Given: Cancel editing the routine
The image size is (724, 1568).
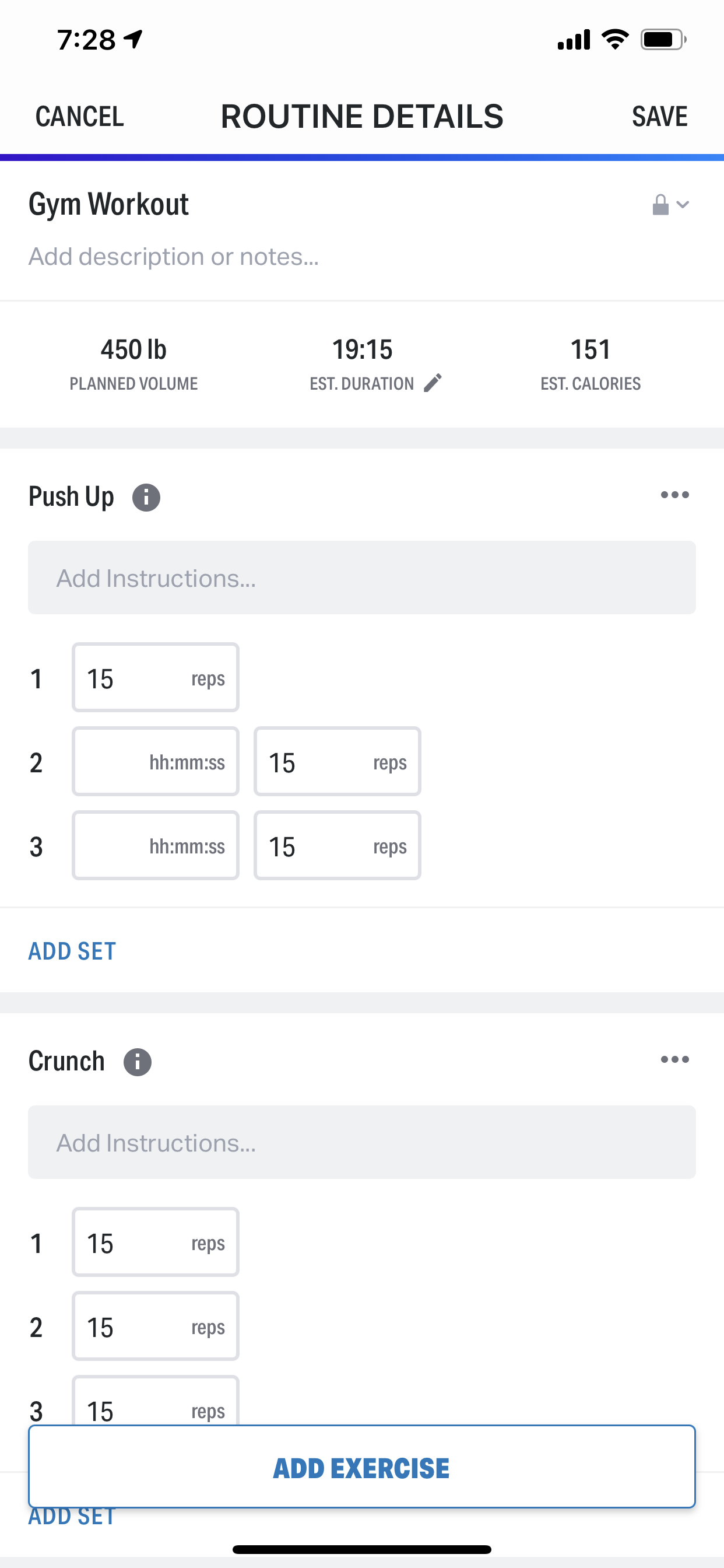Looking at the screenshot, I should click(x=80, y=116).
